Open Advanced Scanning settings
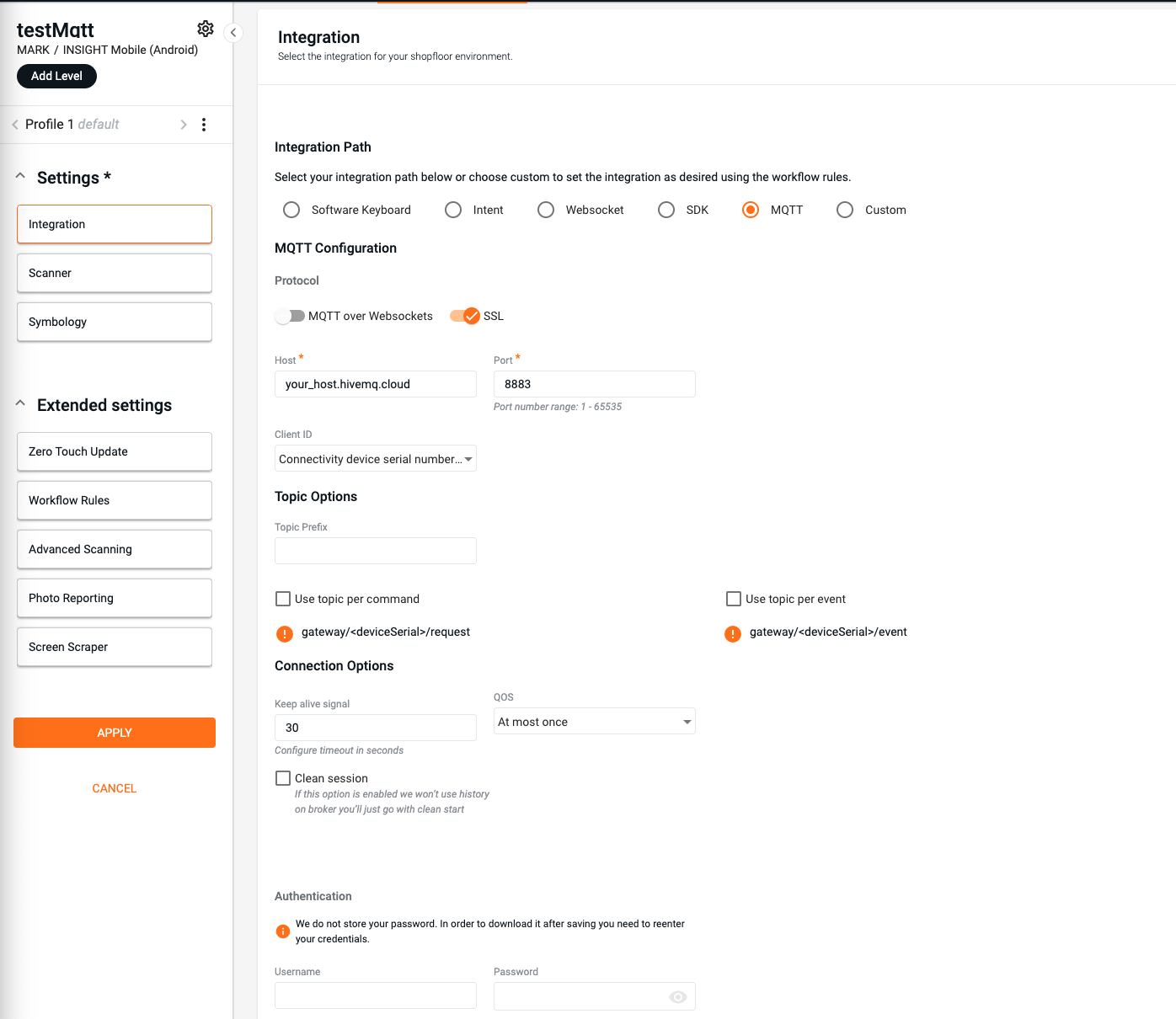The height and width of the screenshot is (1019, 1176). pyautogui.click(x=115, y=549)
